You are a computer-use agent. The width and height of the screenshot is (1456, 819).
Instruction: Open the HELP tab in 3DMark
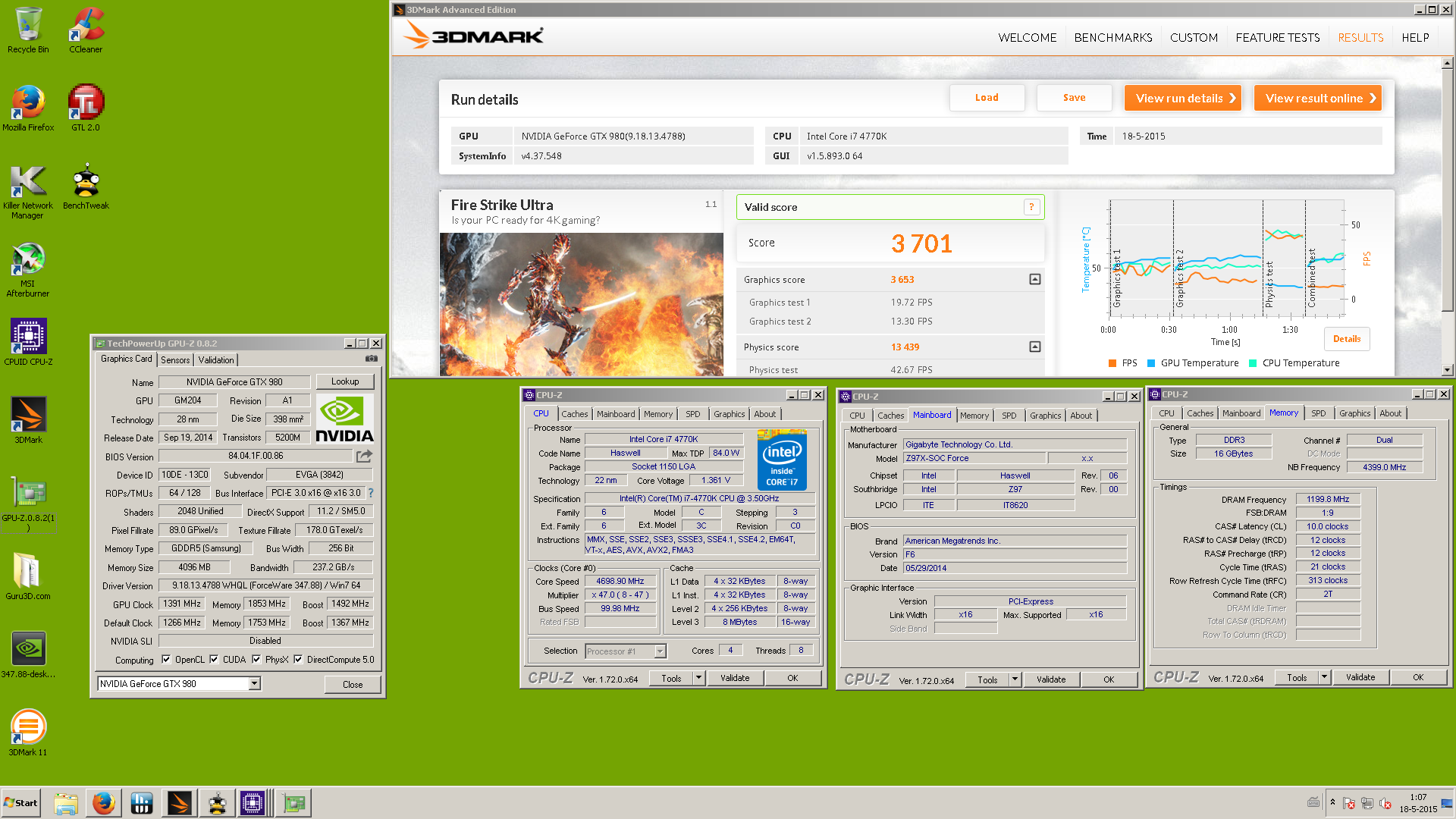click(1415, 37)
